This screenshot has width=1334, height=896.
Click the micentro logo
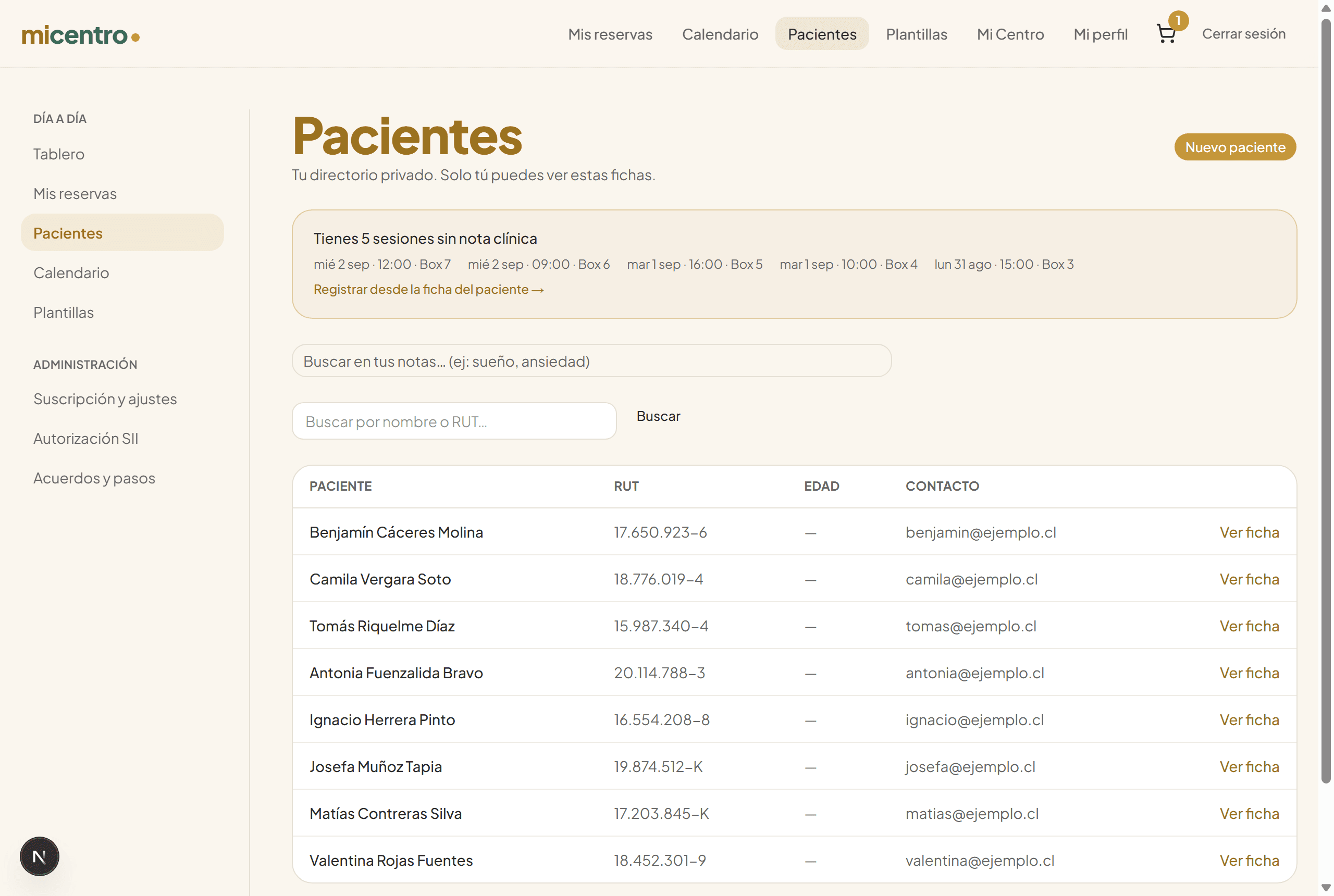coord(81,35)
